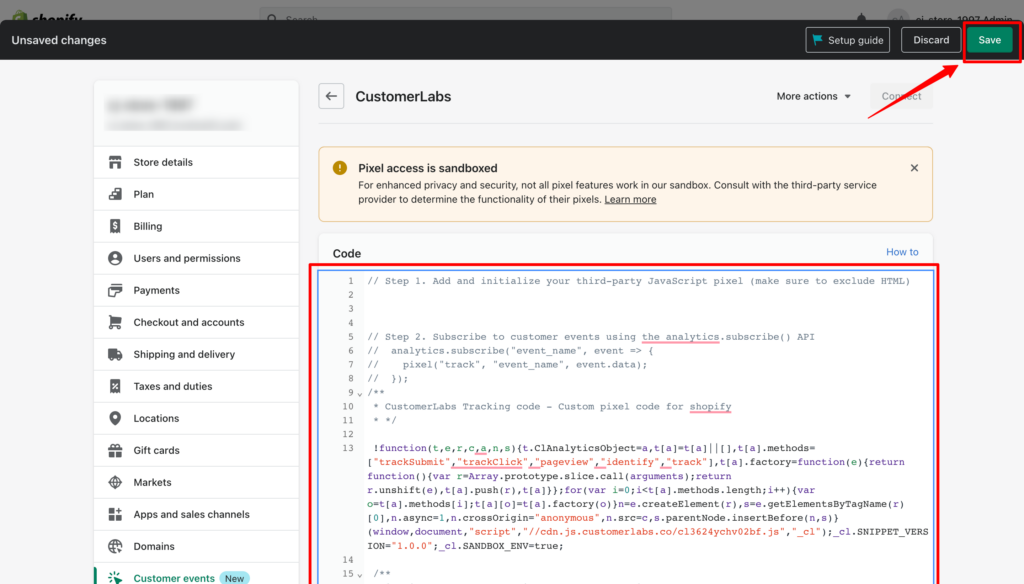Screen dimensions: 1024x584
Task: Click the New badge beside Customer events
Action: coord(234,578)
